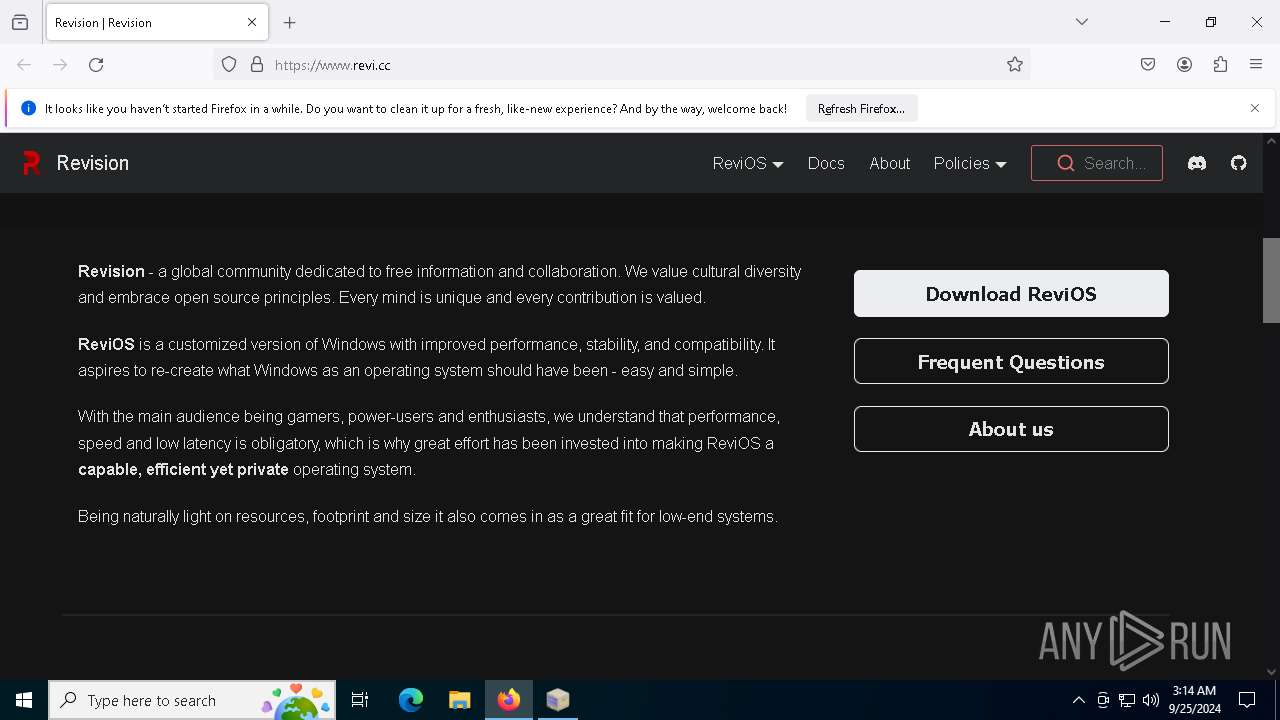The image size is (1280, 720).
Task: Focus the site Search field
Action: [x=1097, y=163]
